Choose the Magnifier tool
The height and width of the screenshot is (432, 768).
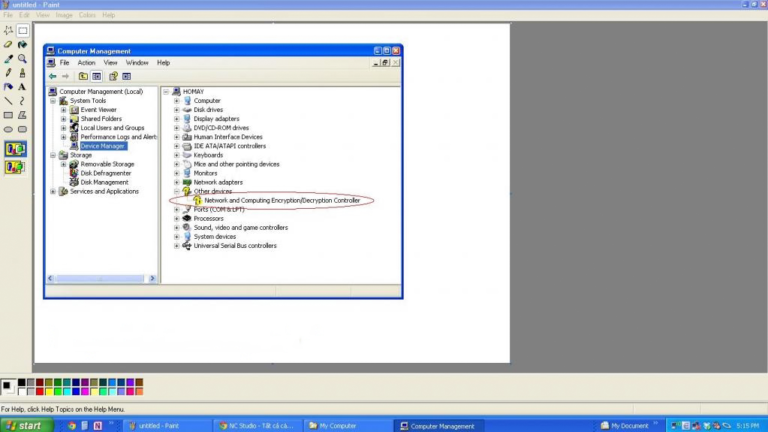tap(22, 58)
